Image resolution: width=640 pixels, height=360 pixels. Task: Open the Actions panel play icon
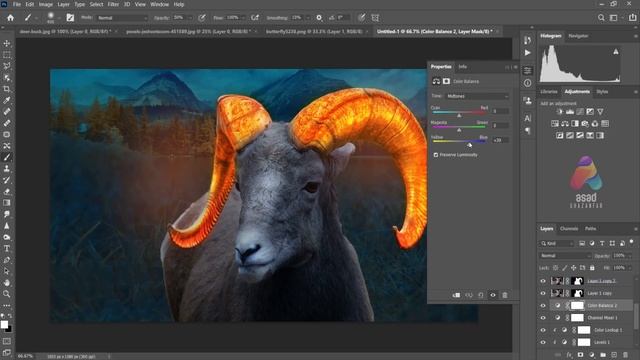tap(527, 53)
